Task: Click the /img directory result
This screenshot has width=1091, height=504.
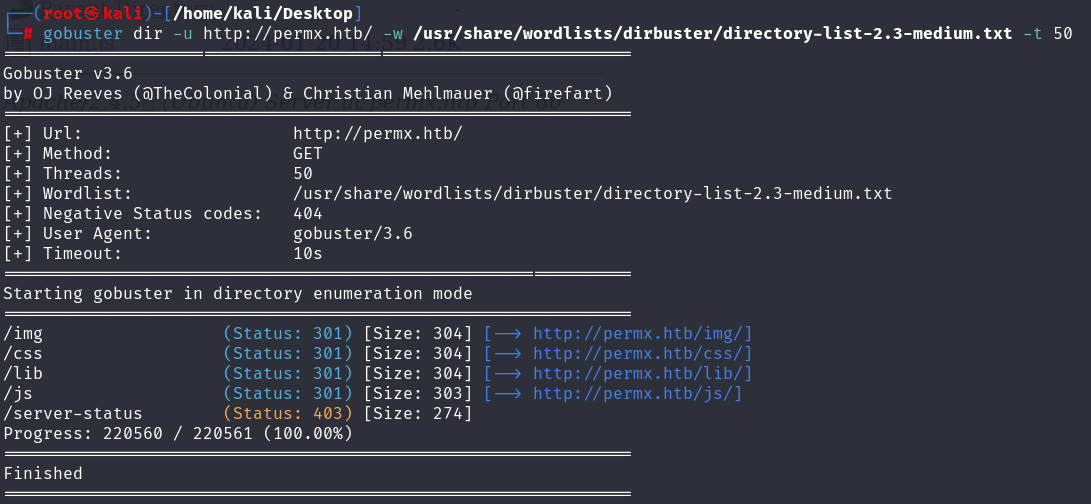Action: [x=23, y=333]
